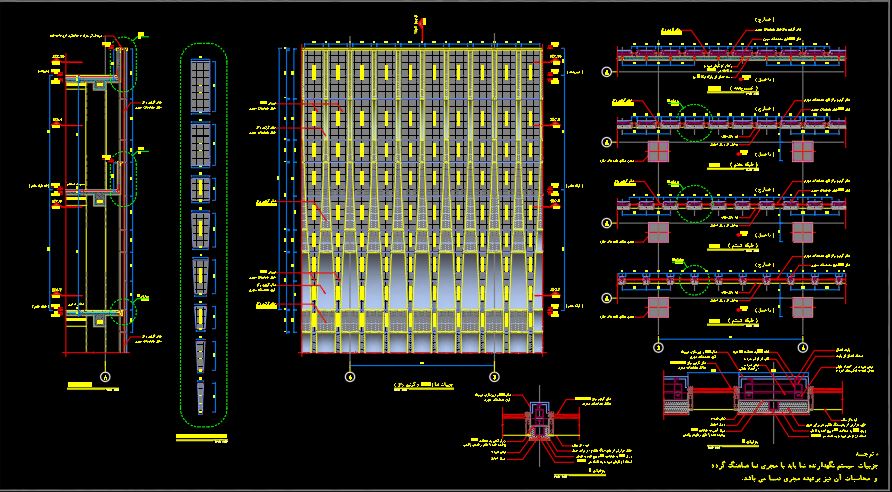
Task: Click grid bubble 6 below the main elevation
Action: click(350, 377)
